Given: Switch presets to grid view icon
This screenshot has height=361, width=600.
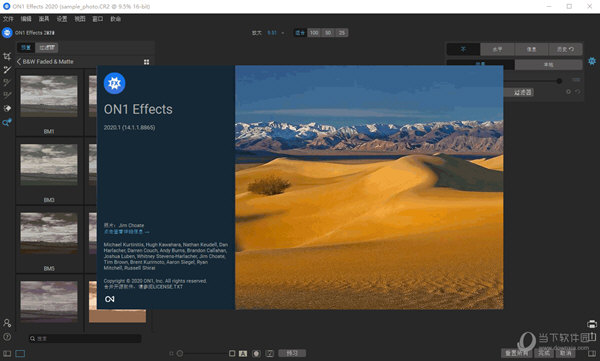Looking at the screenshot, I should [147, 62].
